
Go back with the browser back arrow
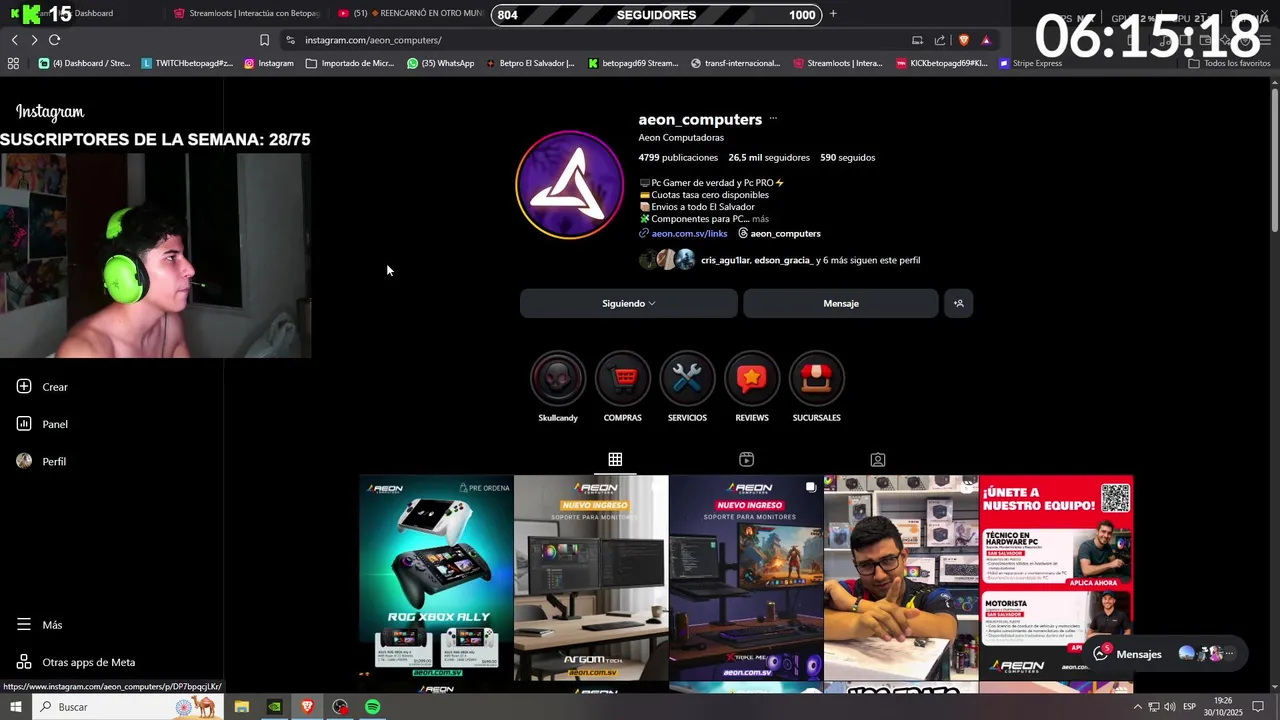pyautogui.click(x=14, y=40)
